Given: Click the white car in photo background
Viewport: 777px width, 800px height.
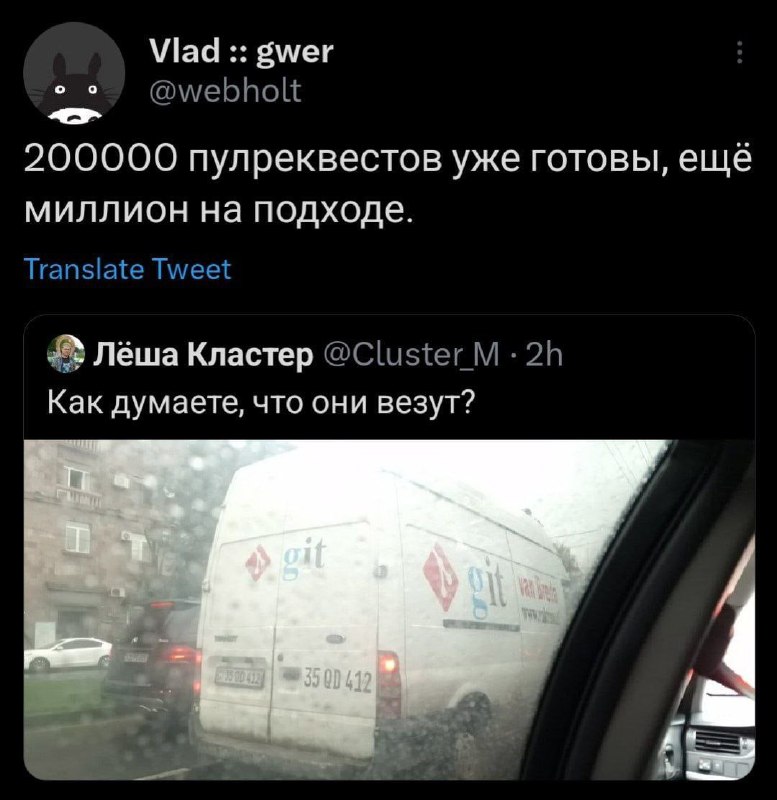Looking at the screenshot, I should (68, 654).
